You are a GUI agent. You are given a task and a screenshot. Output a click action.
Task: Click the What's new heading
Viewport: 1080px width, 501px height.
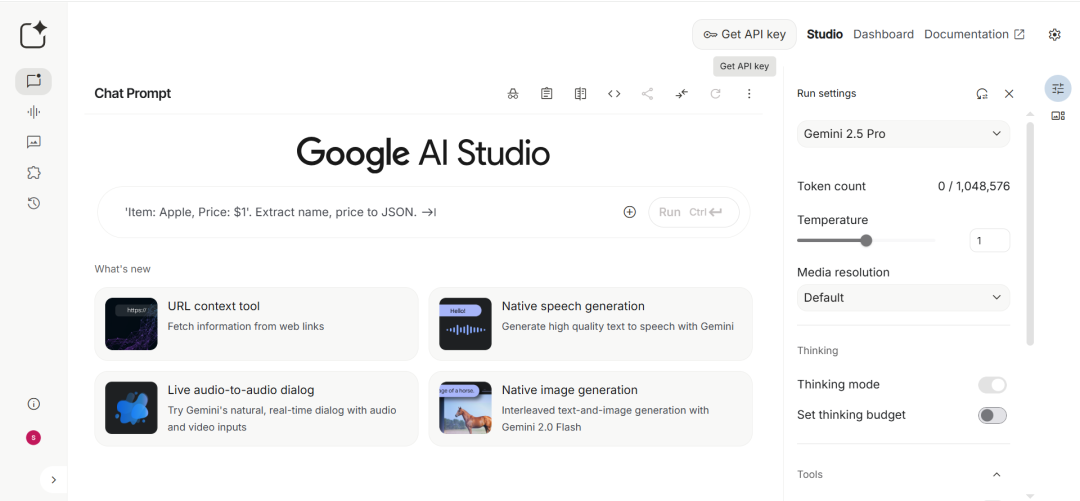[x=123, y=269]
